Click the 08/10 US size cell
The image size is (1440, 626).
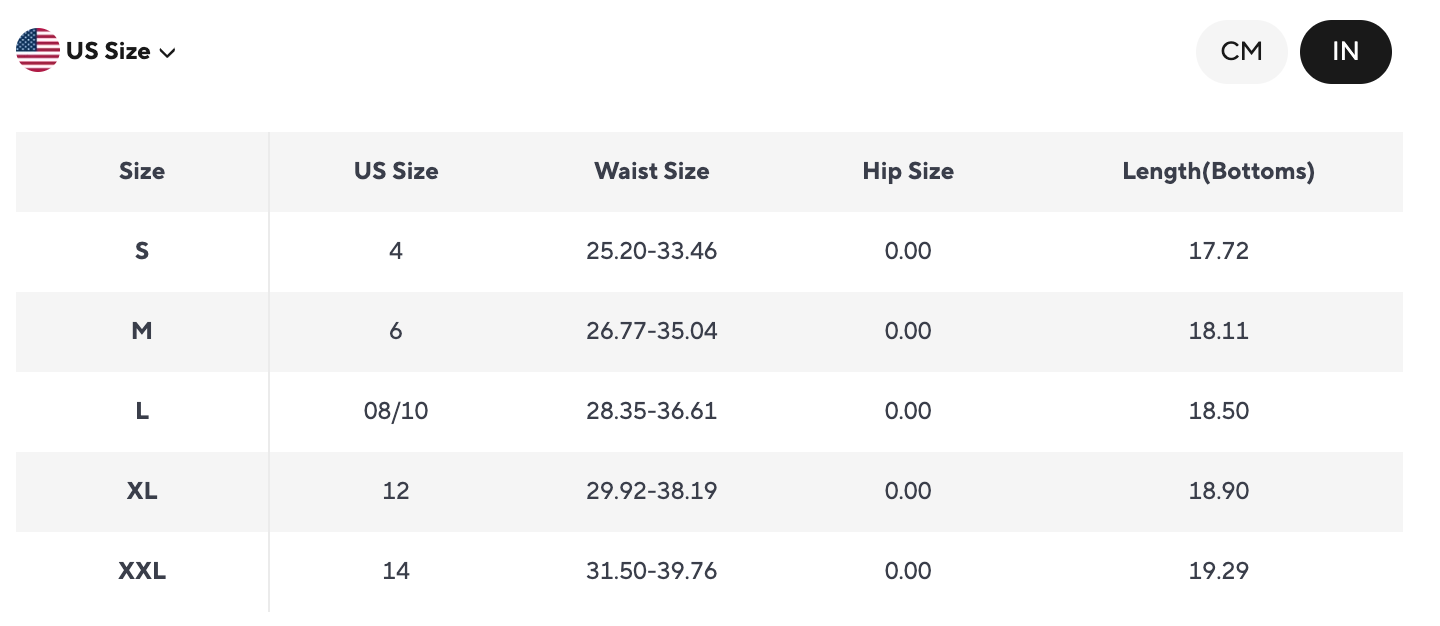point(396,411)
